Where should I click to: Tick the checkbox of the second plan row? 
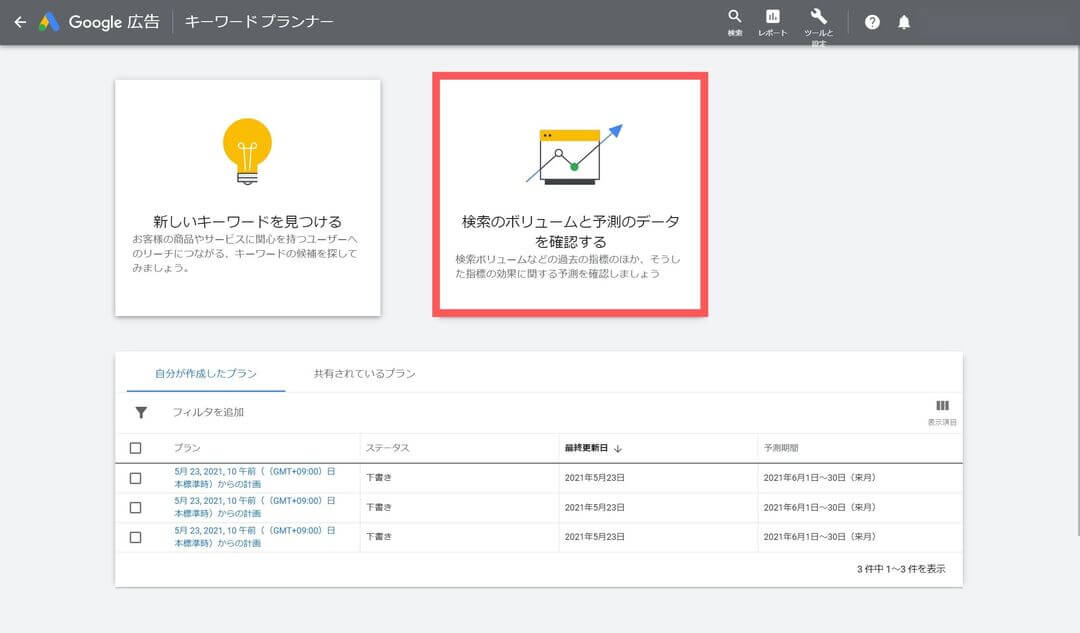[136, 508]
